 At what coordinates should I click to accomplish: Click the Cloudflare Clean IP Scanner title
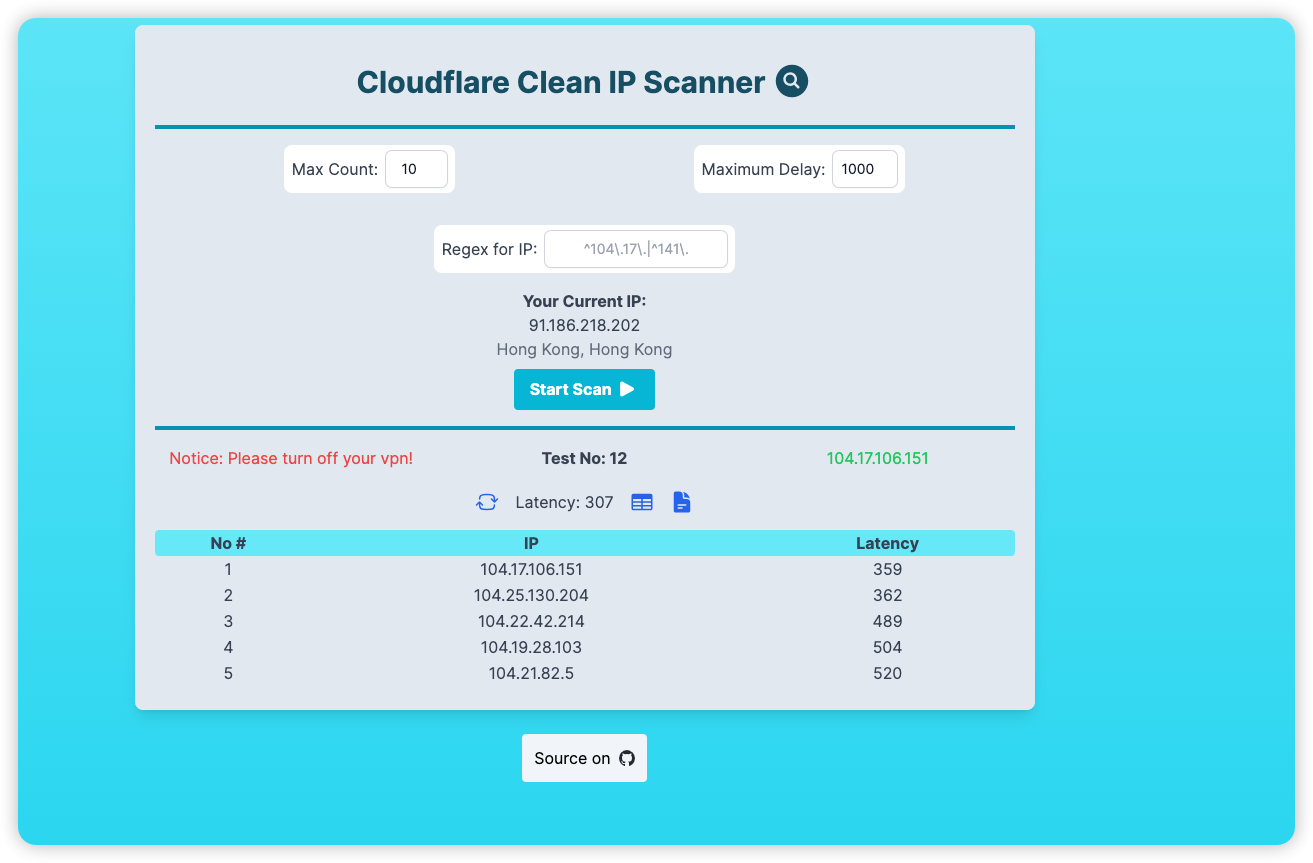click(561, 82)
